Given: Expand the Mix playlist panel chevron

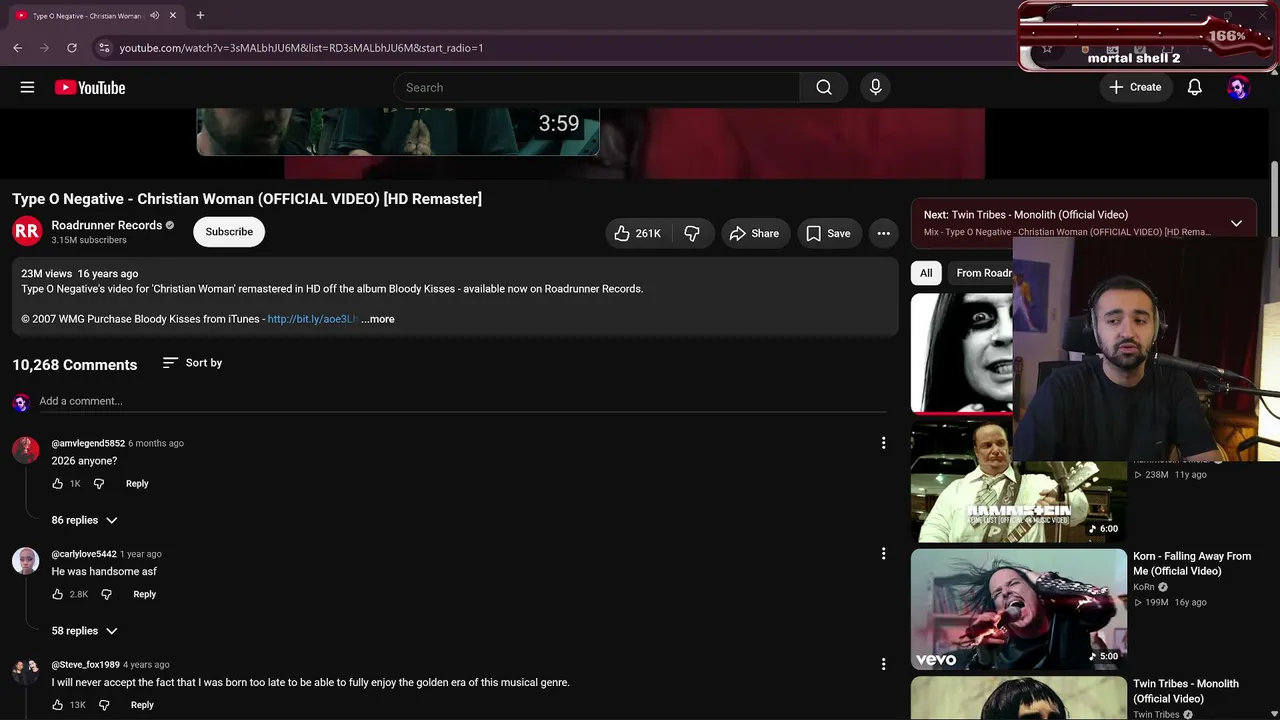Looking at the screenshot, I should [x=1236, y=223].
